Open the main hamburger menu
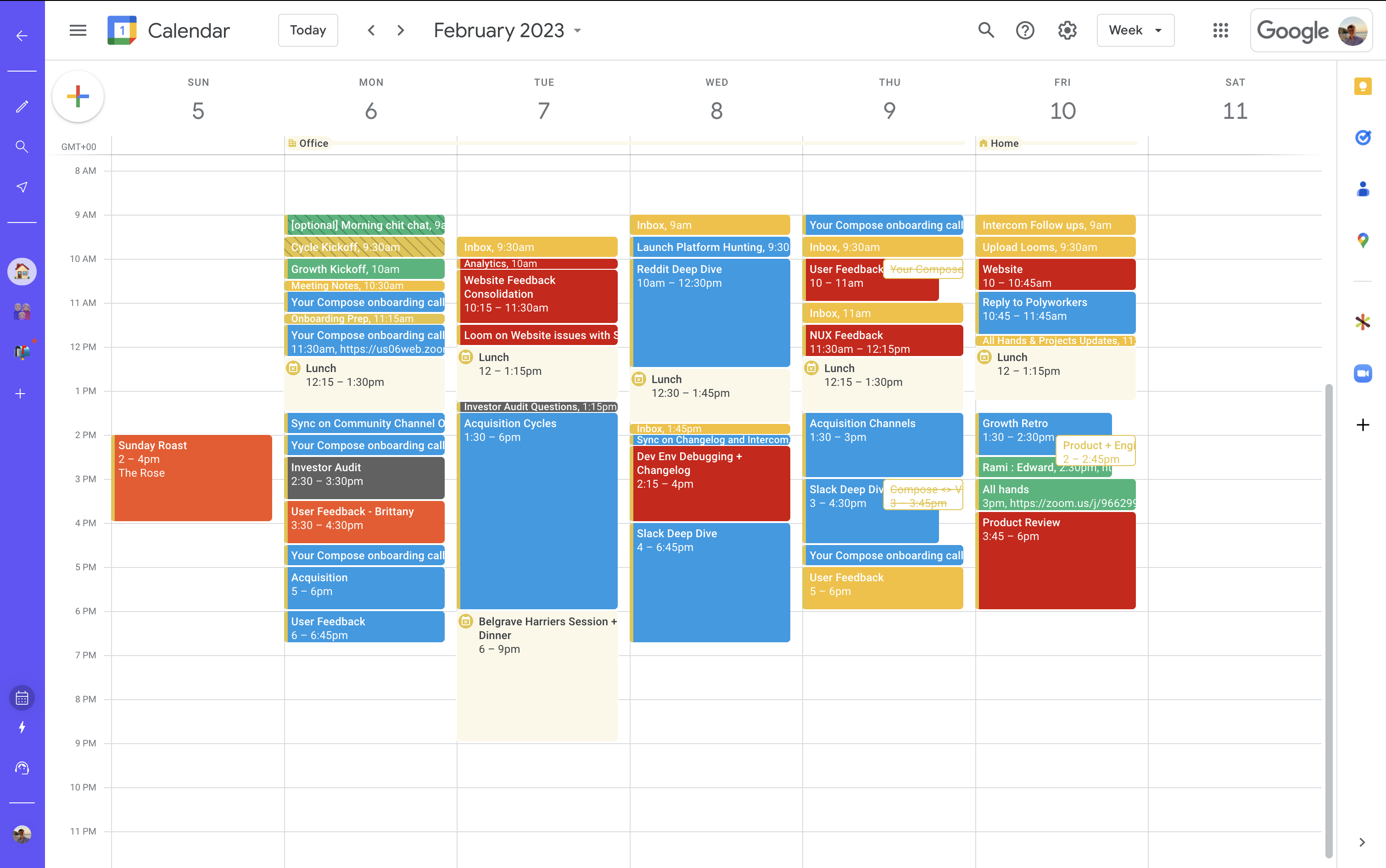Image resolution: width=1386 pixels, height=868 pixels. coord(78,30)
